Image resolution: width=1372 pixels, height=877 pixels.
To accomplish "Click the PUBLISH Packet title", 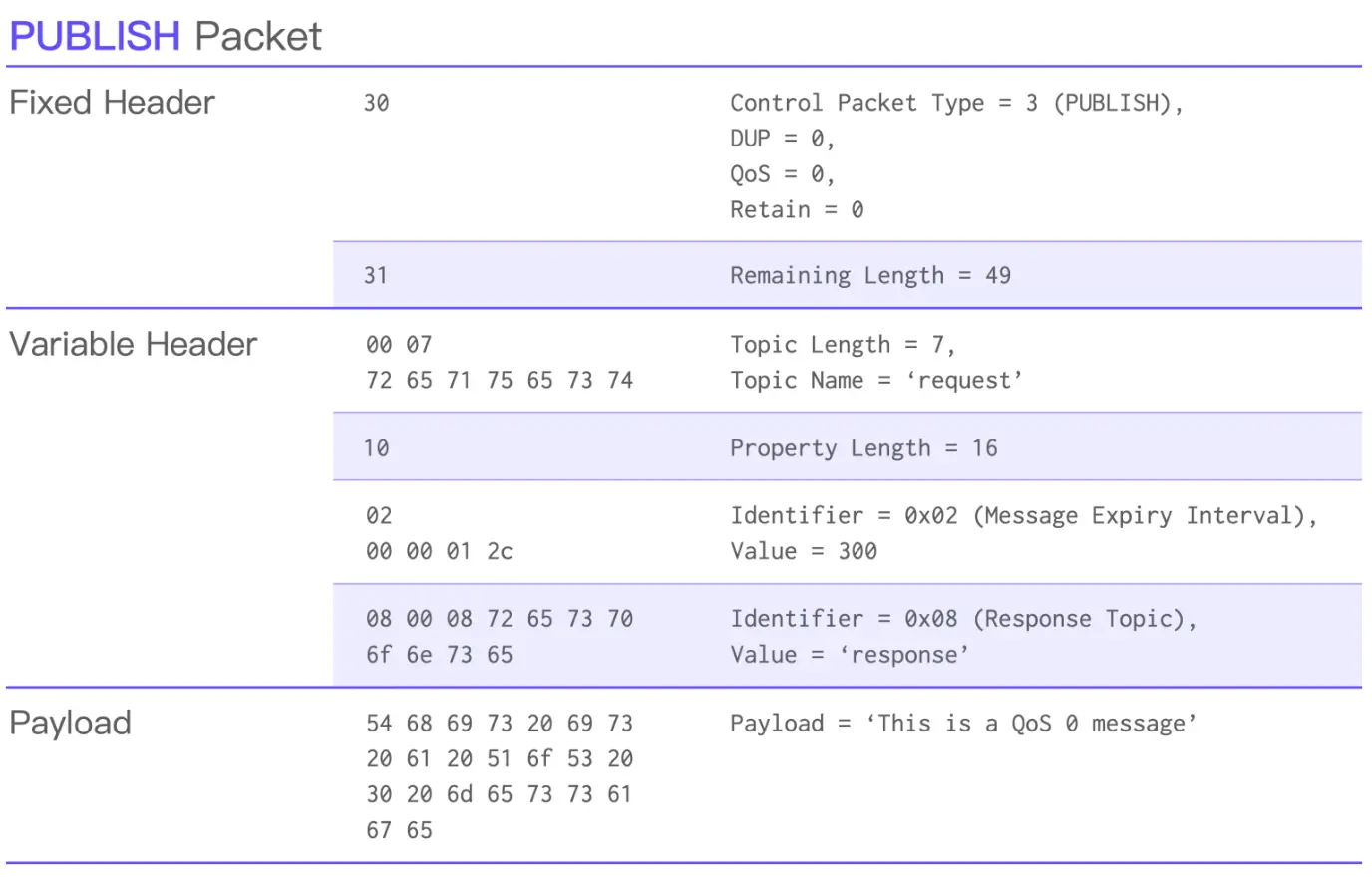I will pyautogui.click(x=166, y=36).
